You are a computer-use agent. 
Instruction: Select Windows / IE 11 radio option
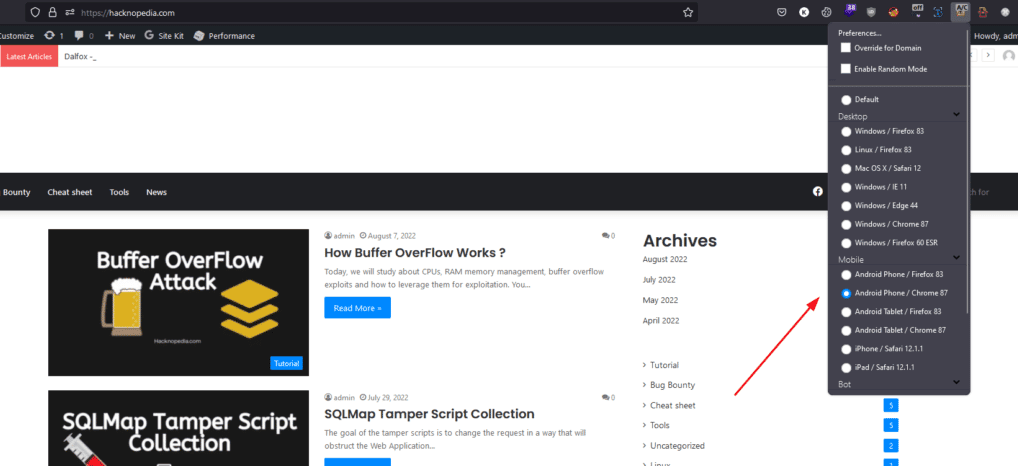tap(846, 187)
